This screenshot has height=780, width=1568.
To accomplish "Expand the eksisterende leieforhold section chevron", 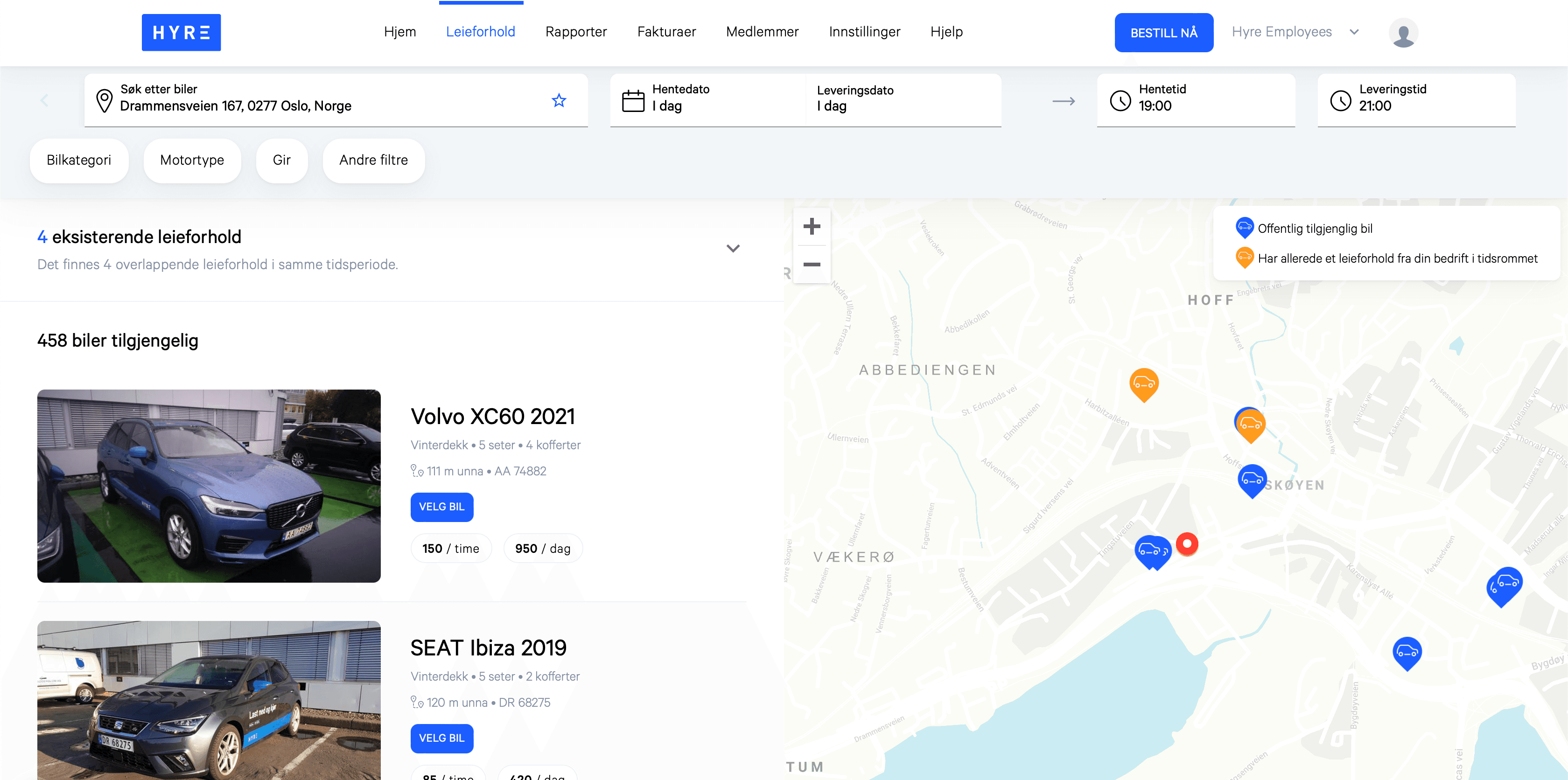I will click(x=733, y=248).
